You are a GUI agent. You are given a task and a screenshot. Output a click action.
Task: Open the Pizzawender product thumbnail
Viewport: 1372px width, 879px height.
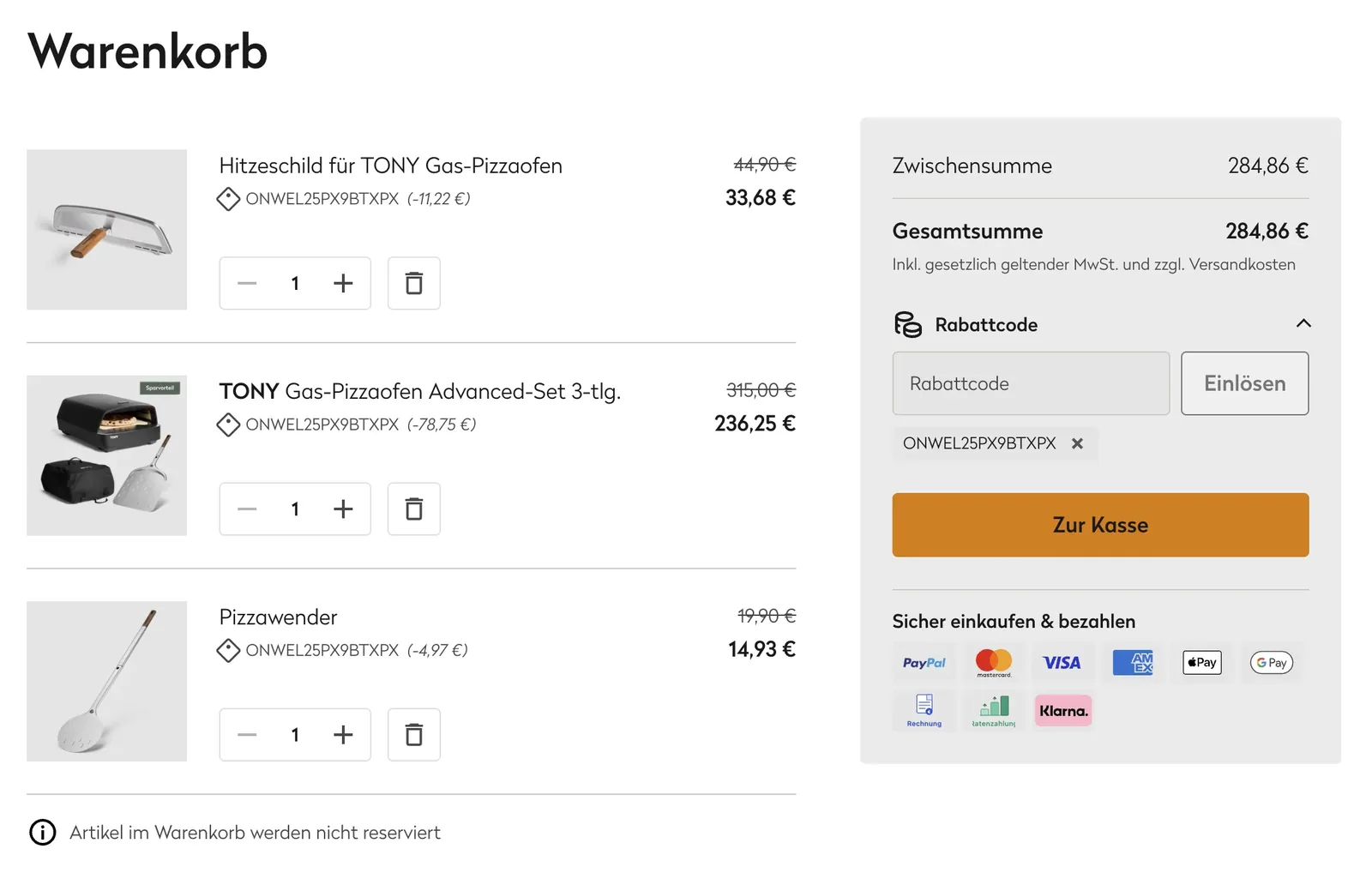pyautogui.click(x=106, y=681)
